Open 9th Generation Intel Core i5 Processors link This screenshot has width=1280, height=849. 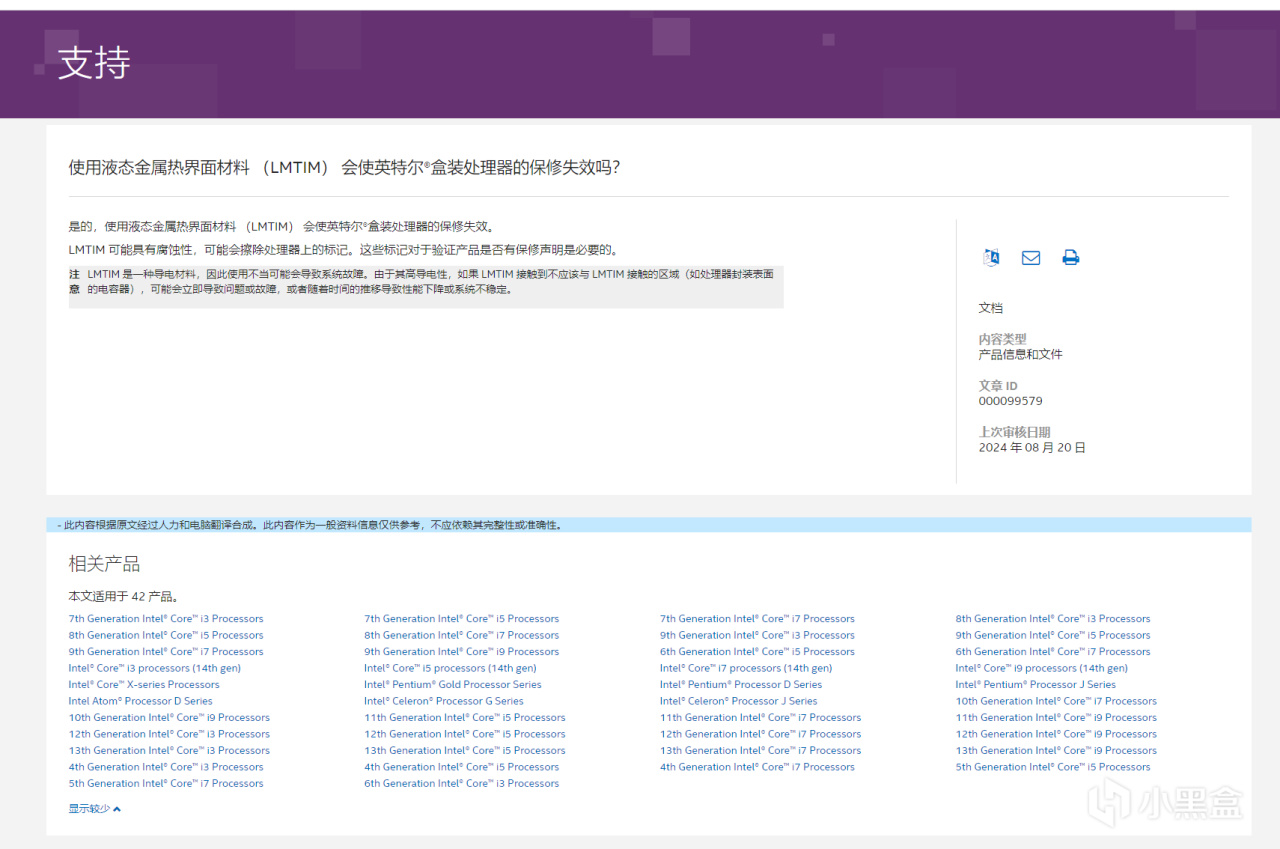point(1053,635)
